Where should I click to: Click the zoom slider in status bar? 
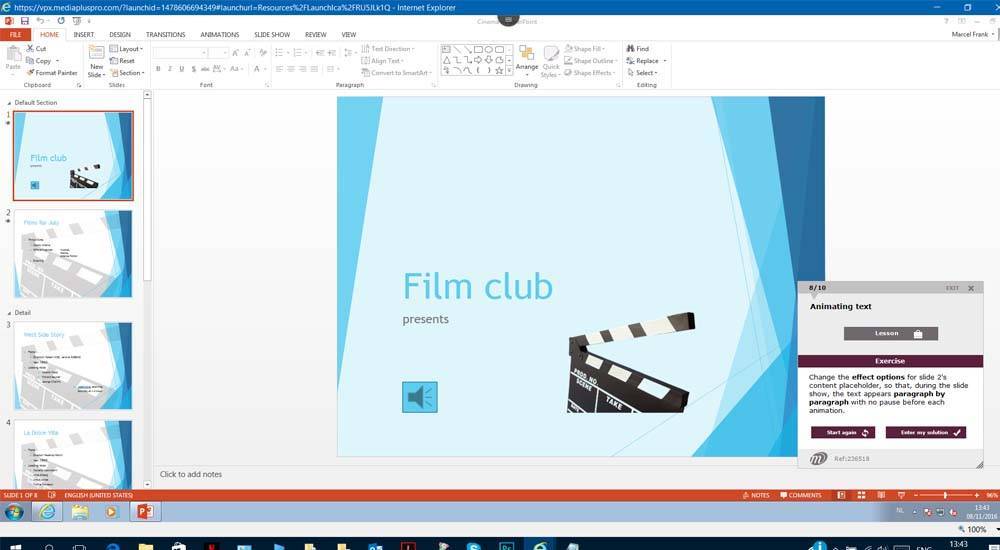(945, 495)
